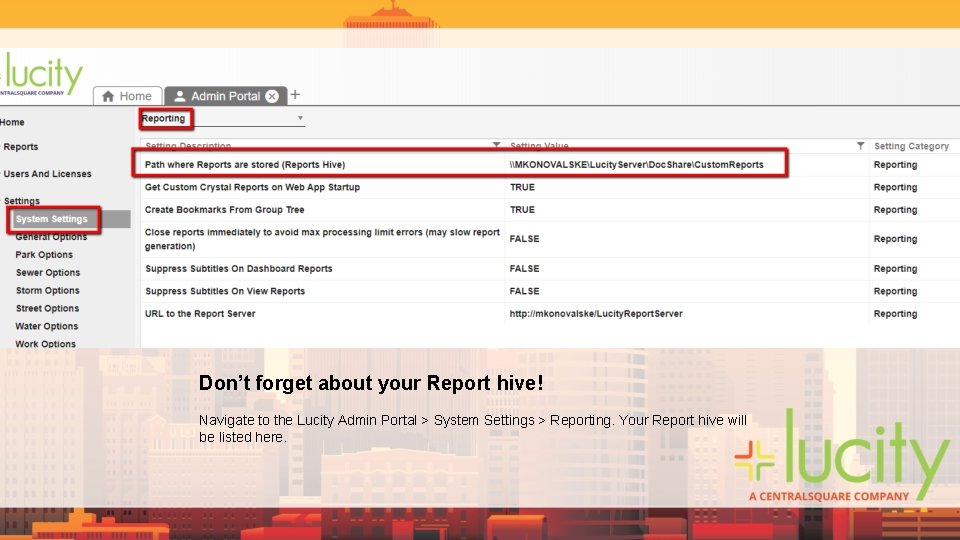Viewport: 960px width, 540px height.
Task: Filter the Setting Value column
Action: 860,146
